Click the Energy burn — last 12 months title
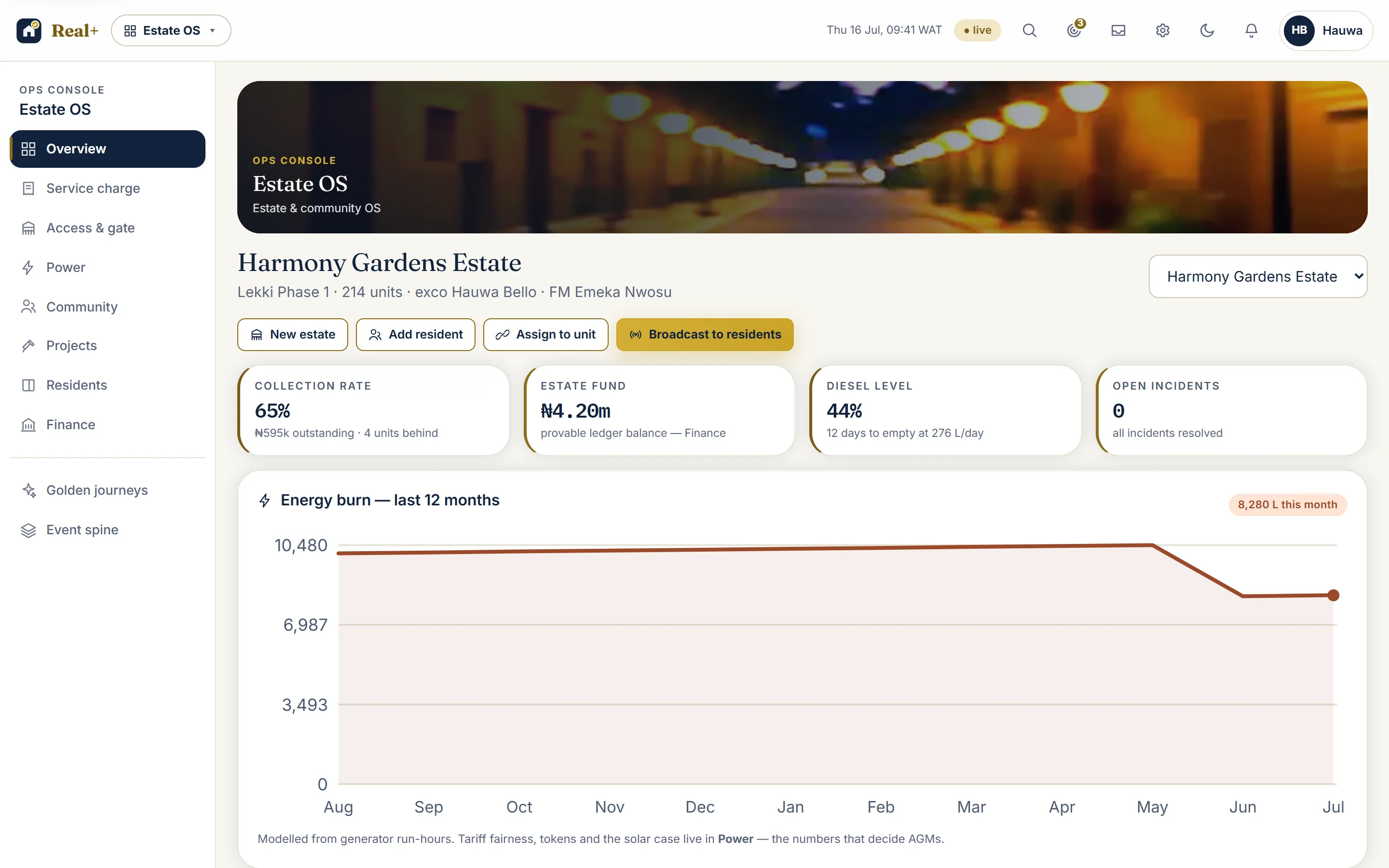This screenshot has width=1389, height=868. (390, 500)
